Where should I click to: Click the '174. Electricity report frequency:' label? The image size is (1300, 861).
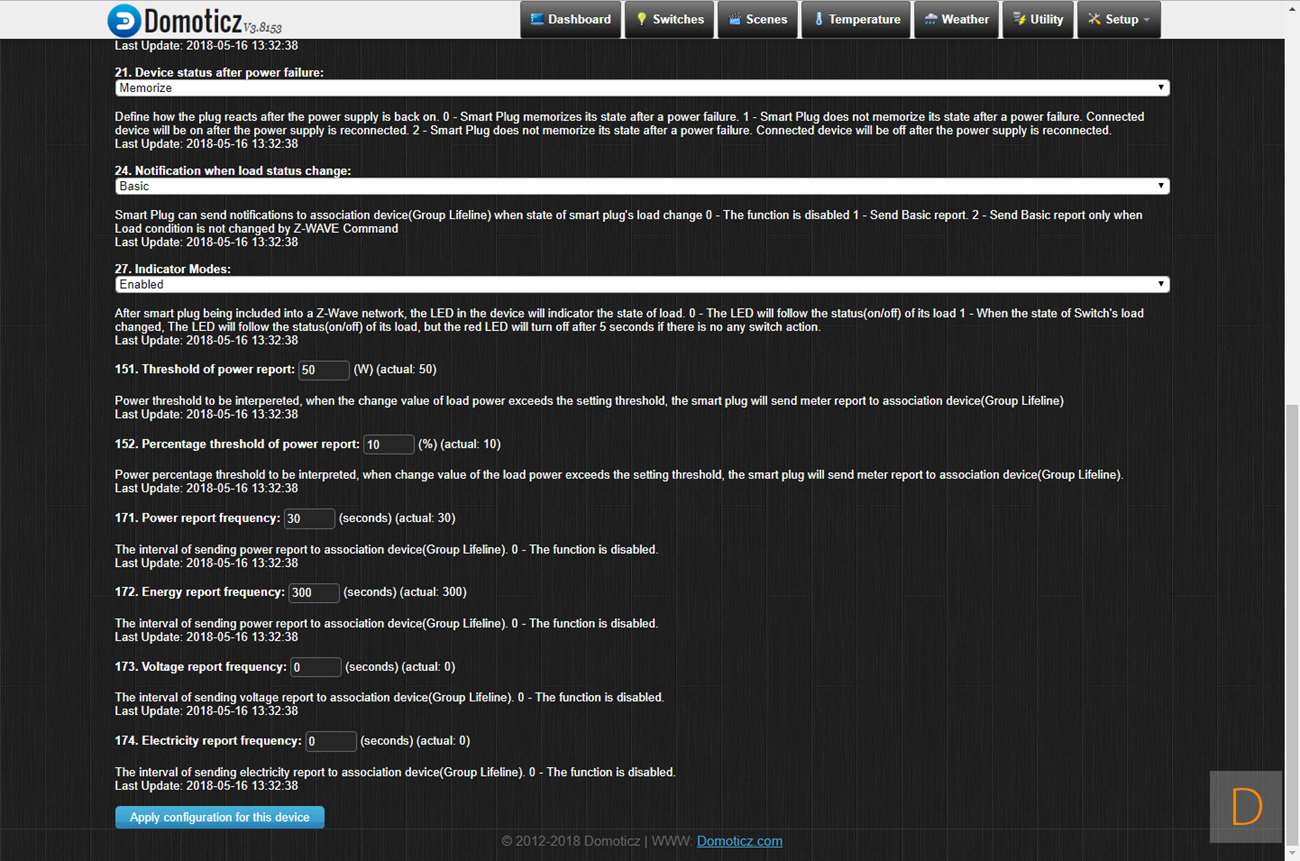208,741
